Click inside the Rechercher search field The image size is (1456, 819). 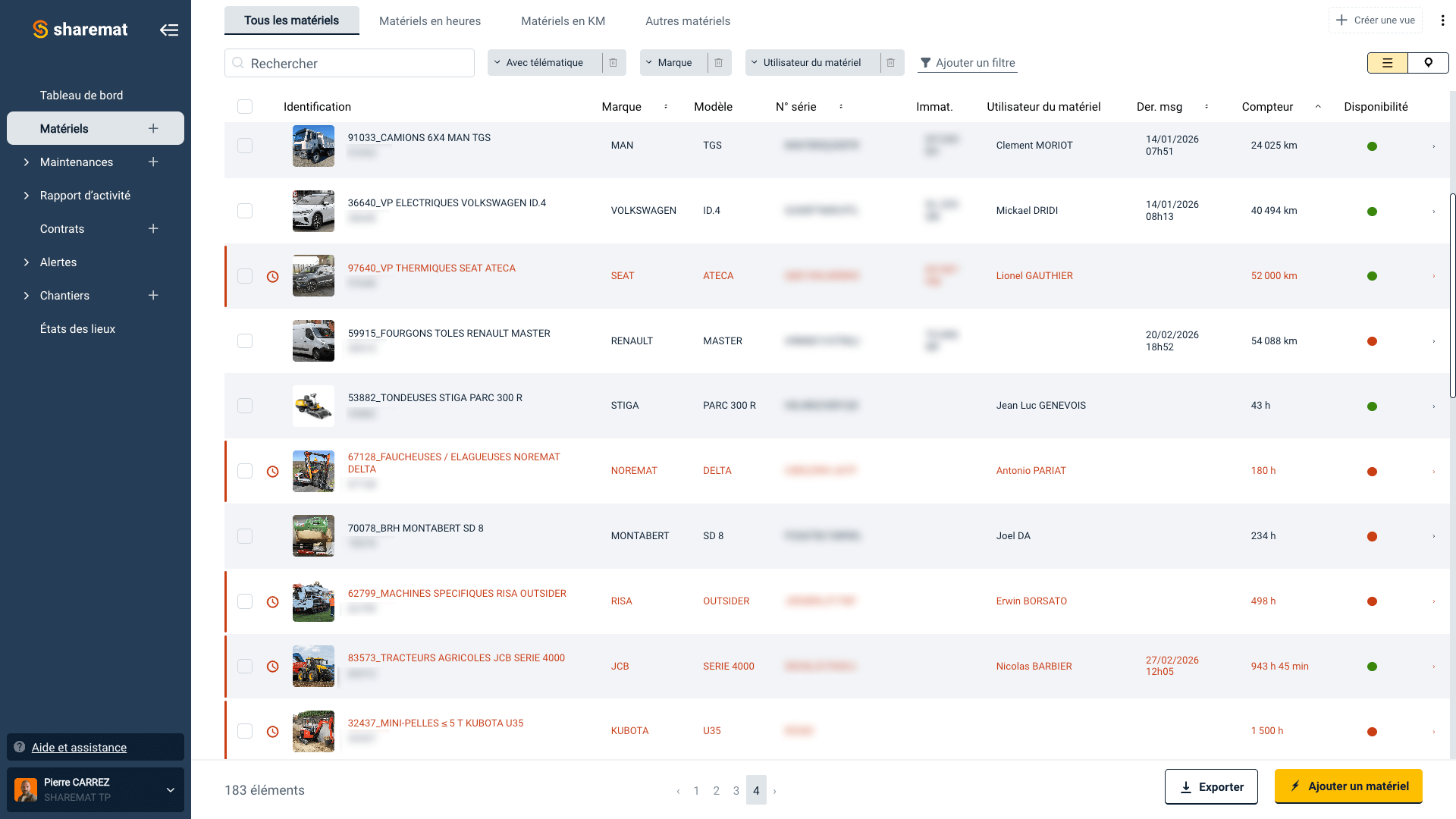click(349, 63)
